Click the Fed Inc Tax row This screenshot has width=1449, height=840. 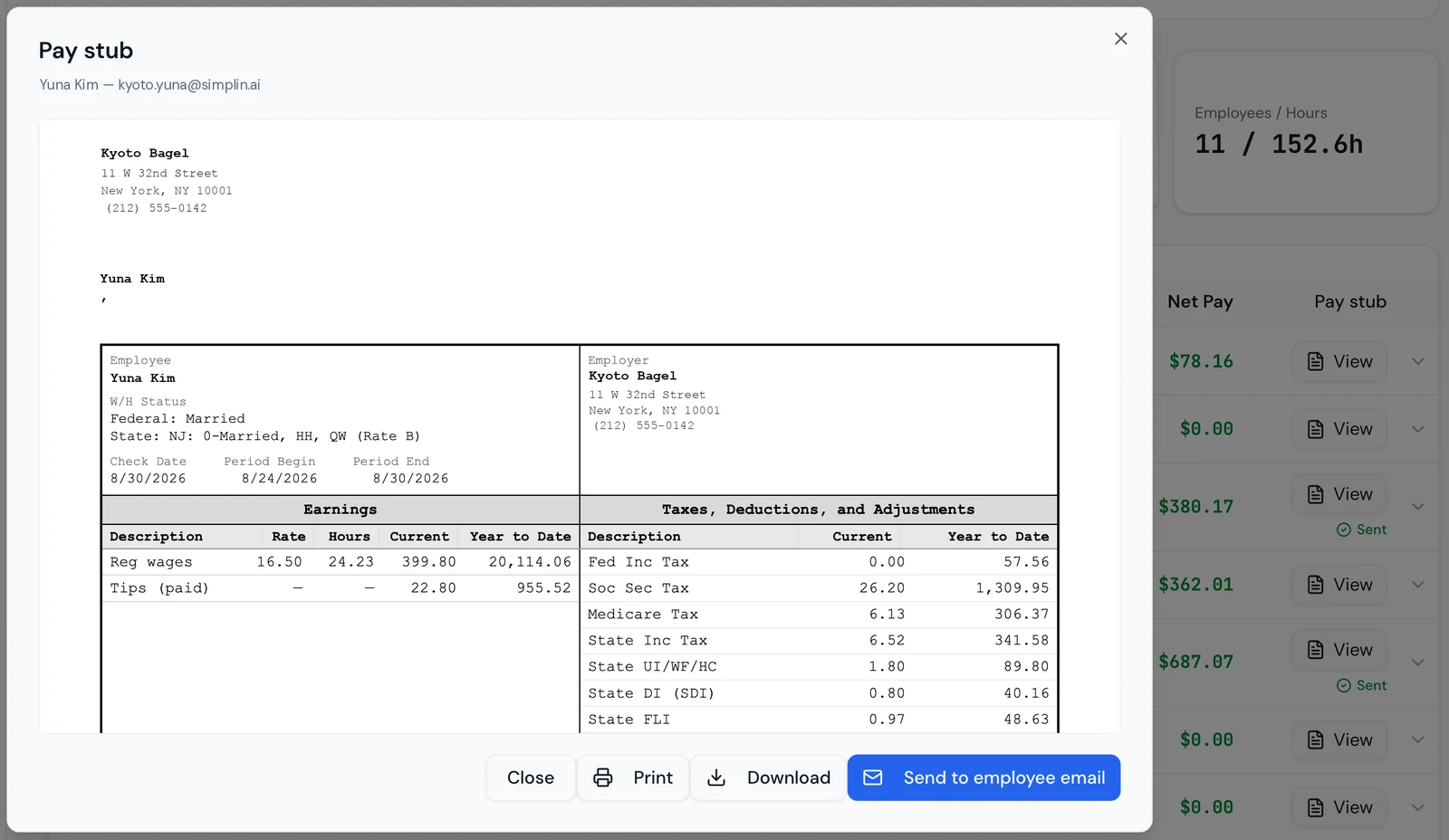(819, 562)
